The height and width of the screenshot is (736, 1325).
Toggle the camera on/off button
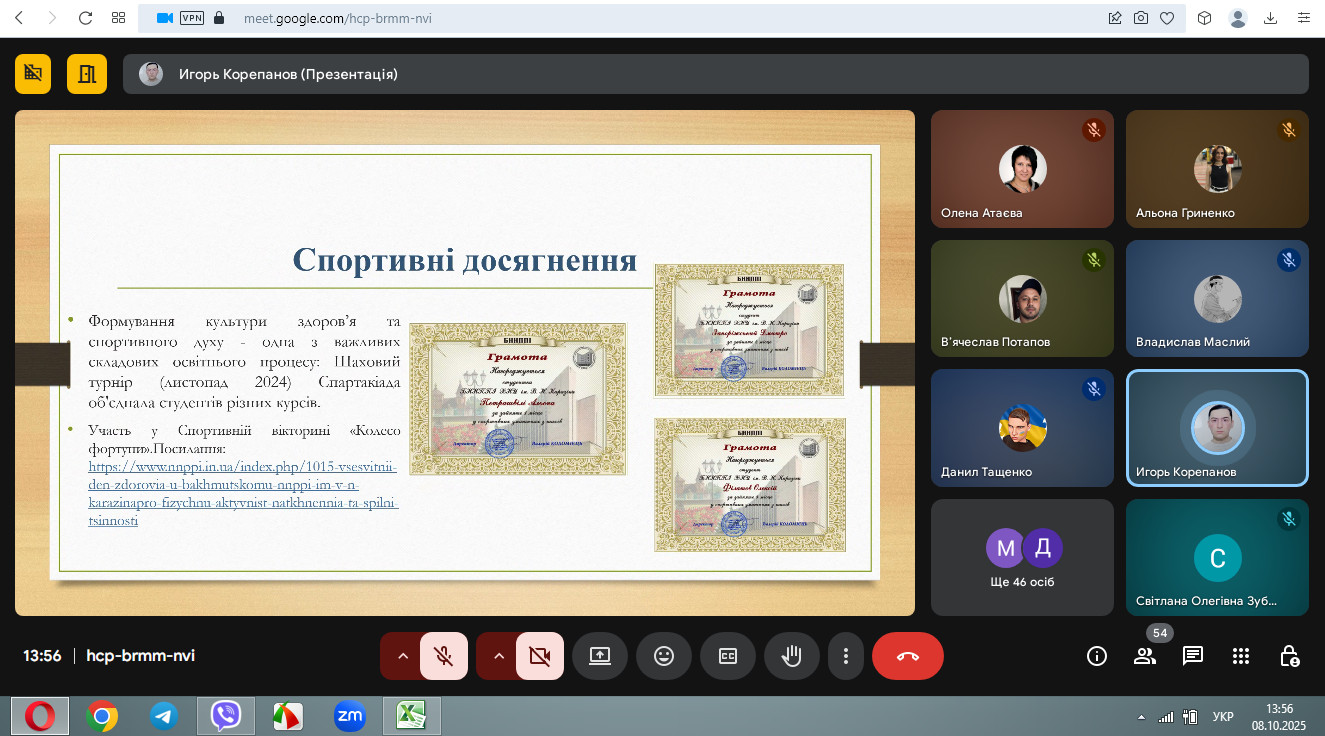pyautogui.click(x=540, y=656)
